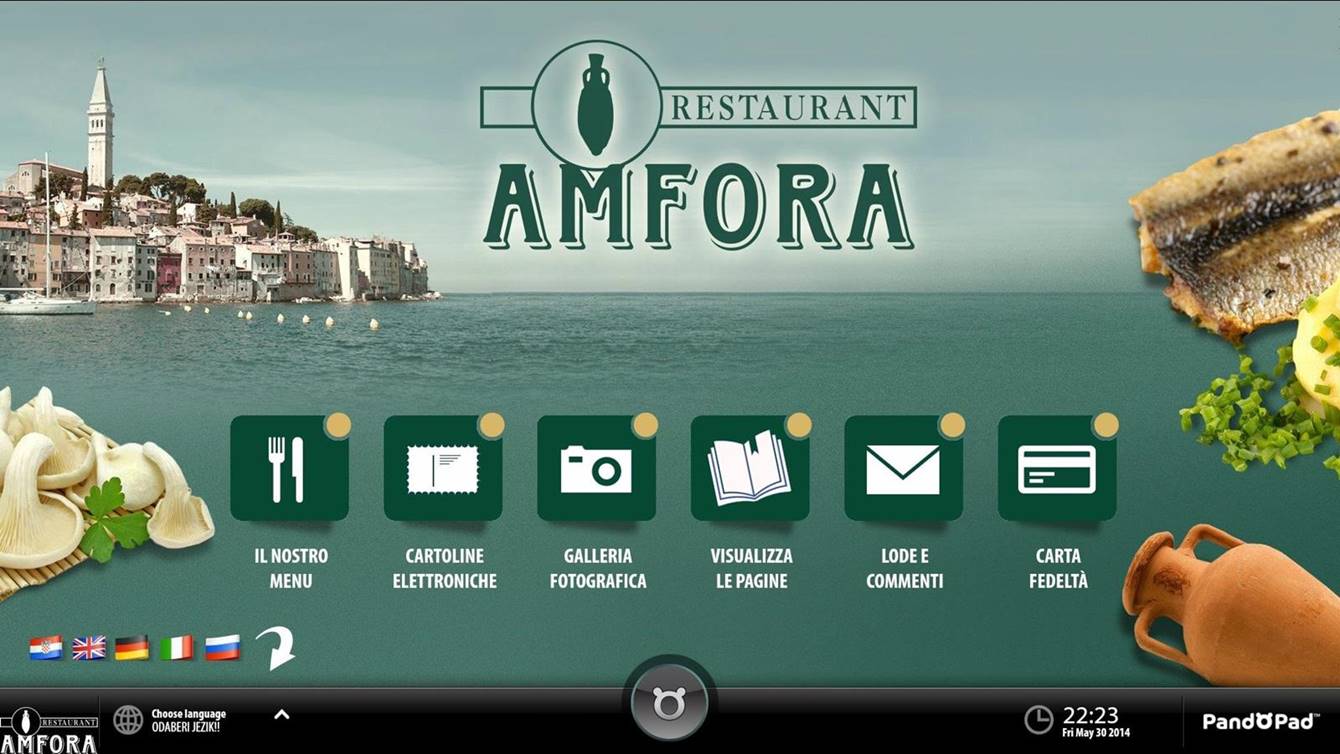Click the clock icon near the time
This screenshot has height=754, width=1340.
point(1039,720)
